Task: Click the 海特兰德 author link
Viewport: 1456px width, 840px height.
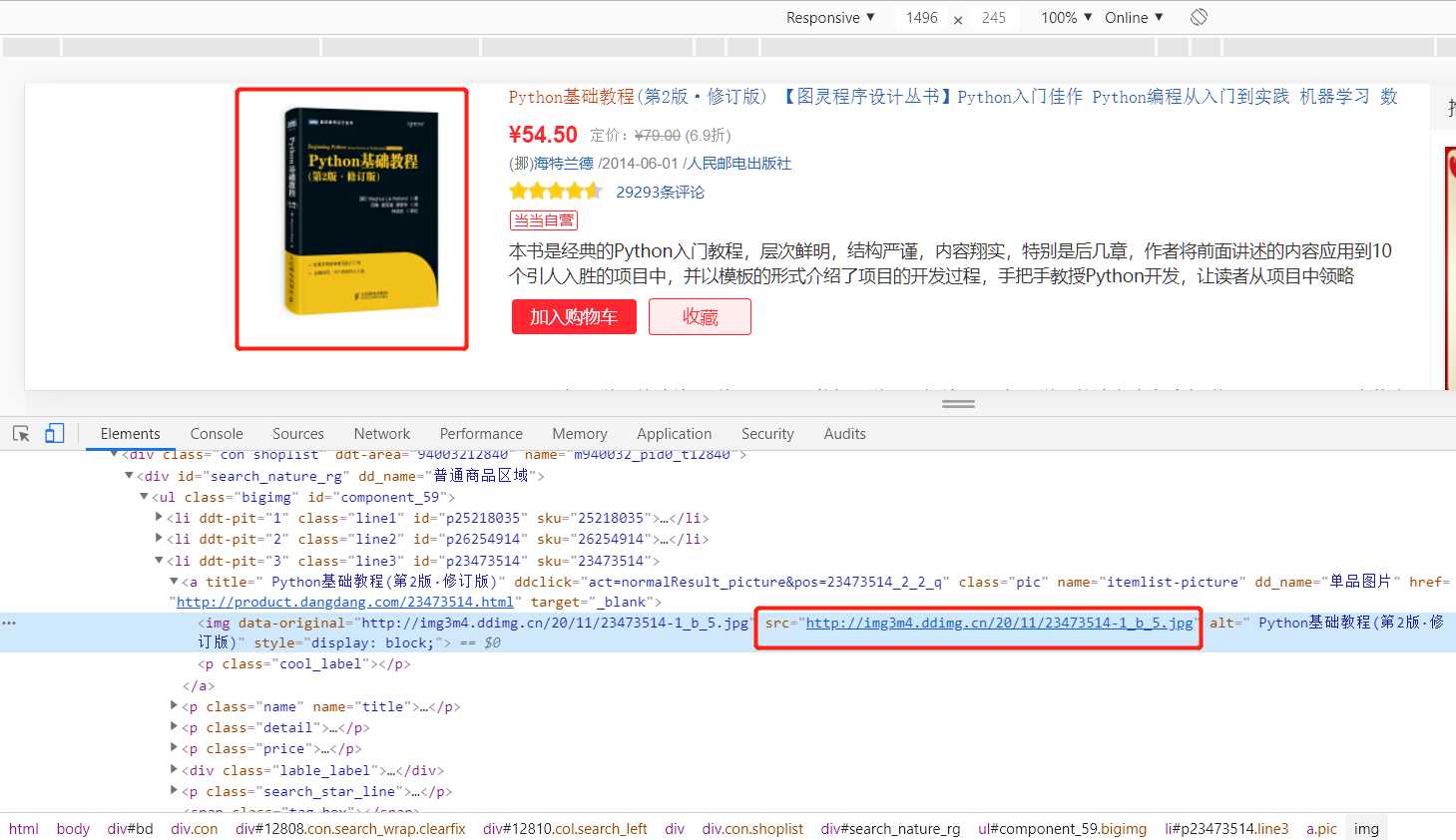Action: [x=564, y=163]
